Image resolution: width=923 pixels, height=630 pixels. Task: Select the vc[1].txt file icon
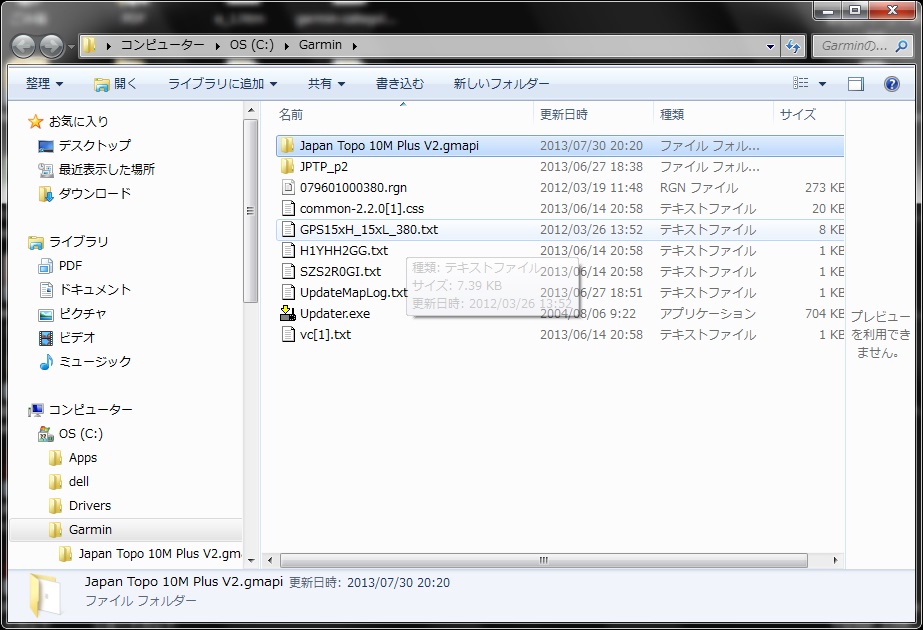(288, 334)
